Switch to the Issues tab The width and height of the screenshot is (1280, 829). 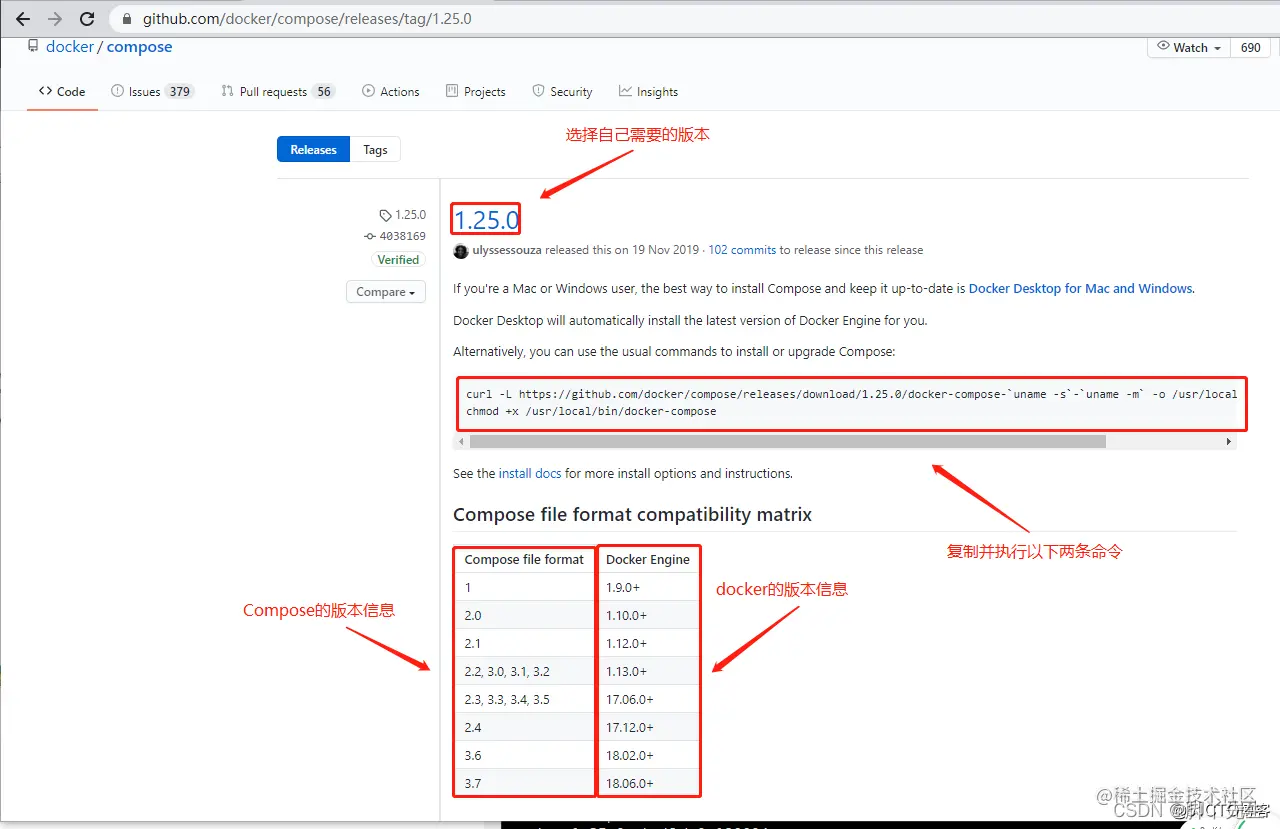[x=152, y=91]
